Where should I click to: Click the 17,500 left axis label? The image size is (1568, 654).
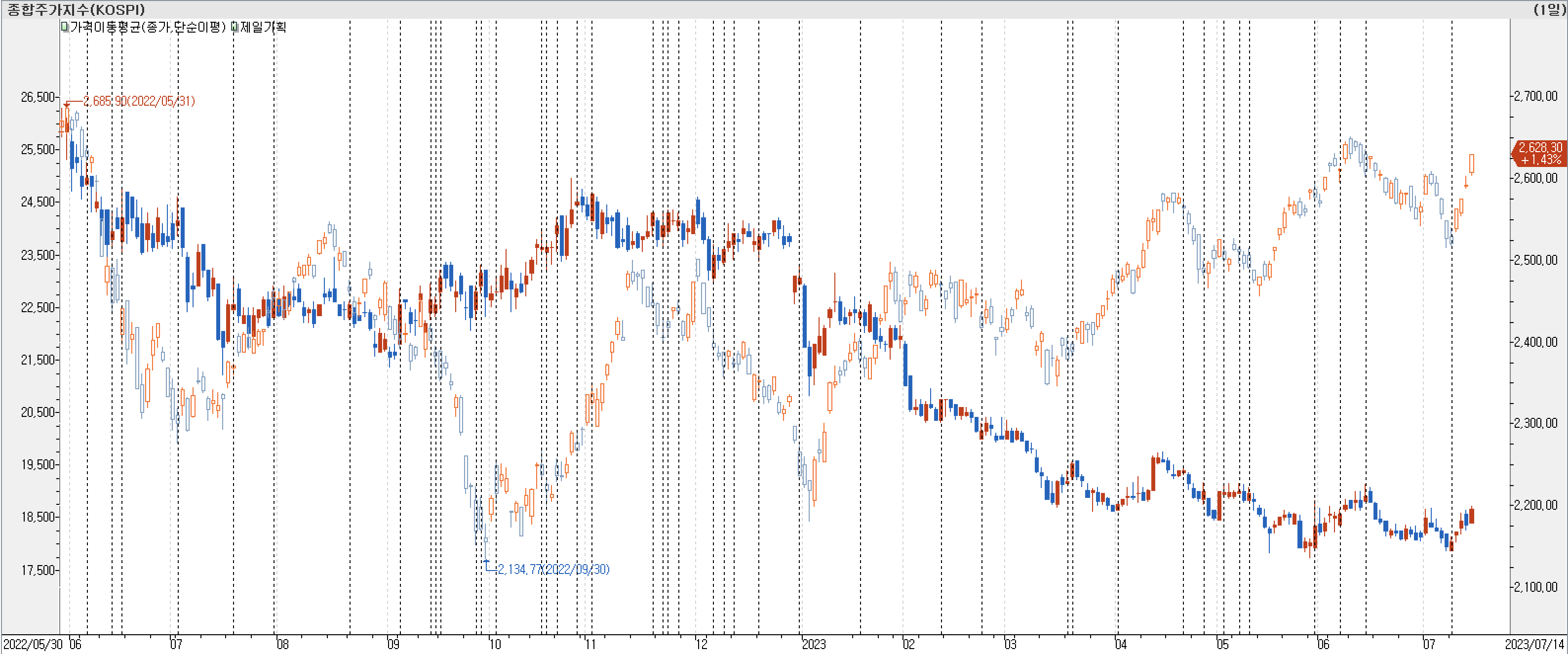(38, 570)
